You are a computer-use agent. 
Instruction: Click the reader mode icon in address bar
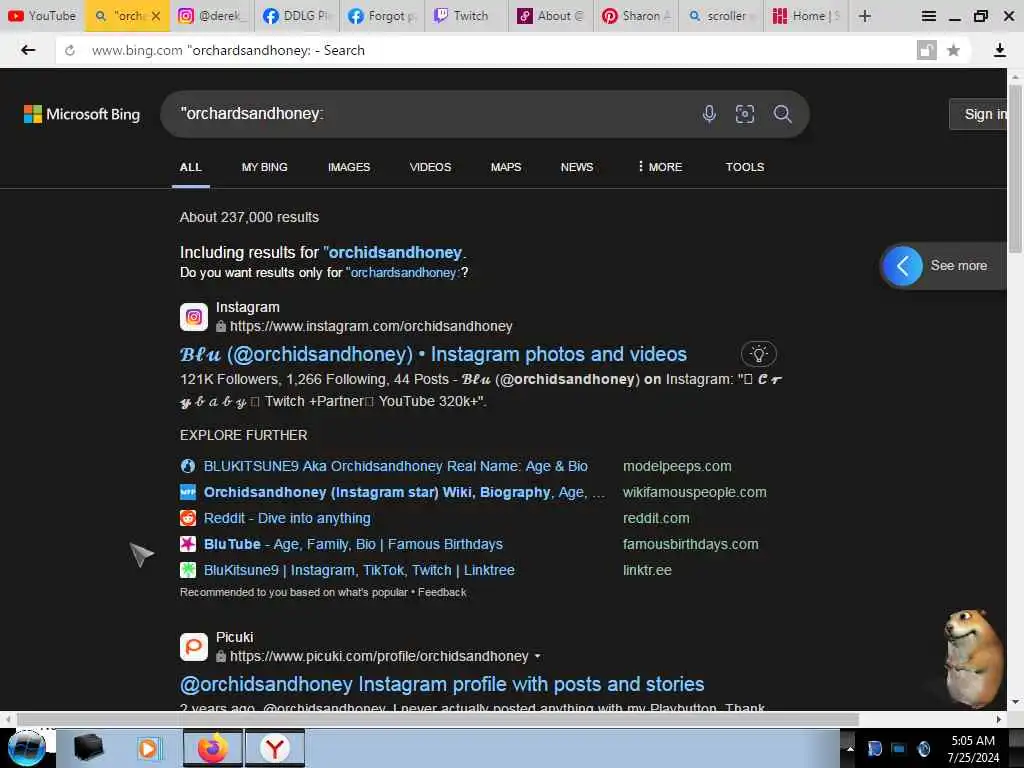point(926,50)
